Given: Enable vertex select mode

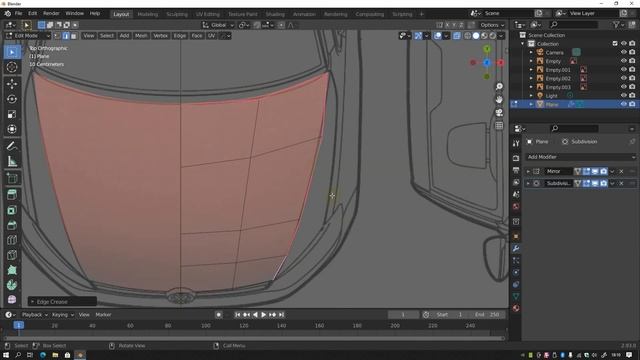Looking at the screenshot, I should [x=58, y=36].
